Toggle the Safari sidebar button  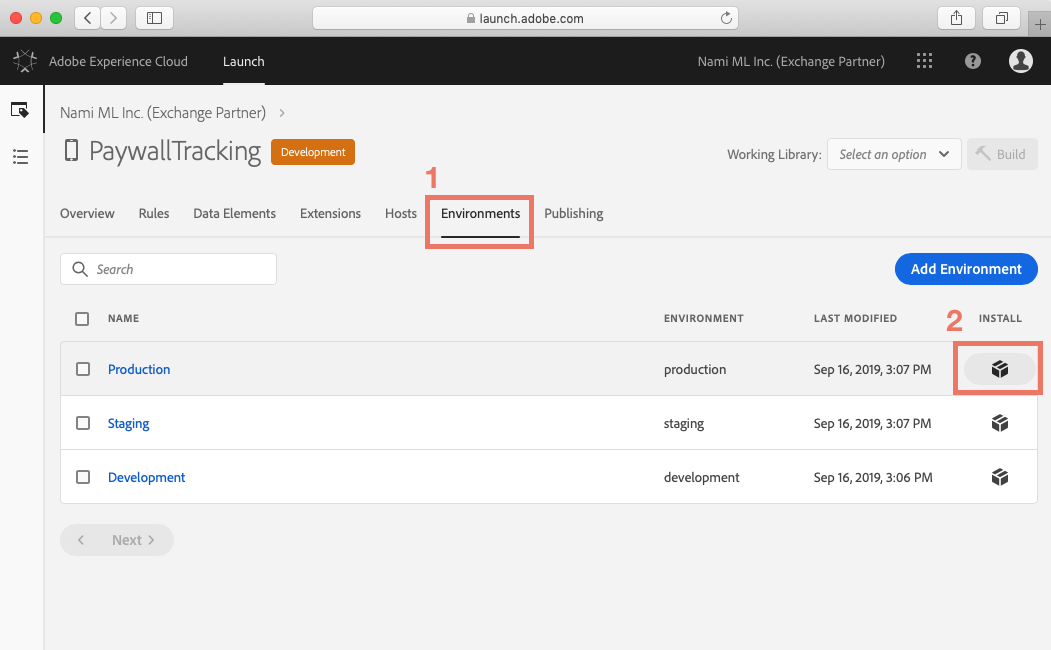(x=154, y=18)
